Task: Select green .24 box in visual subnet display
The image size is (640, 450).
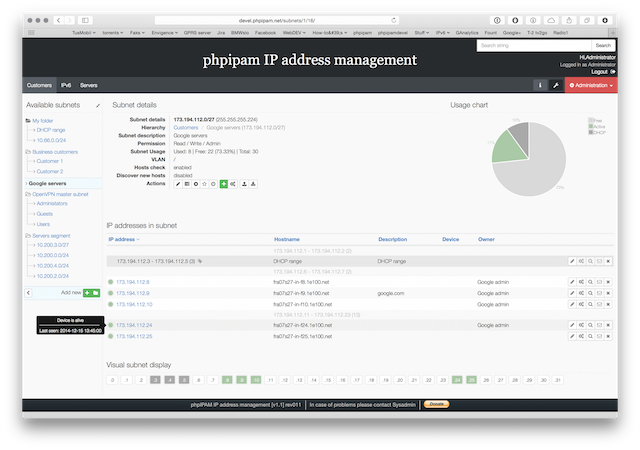Action: 457,380
